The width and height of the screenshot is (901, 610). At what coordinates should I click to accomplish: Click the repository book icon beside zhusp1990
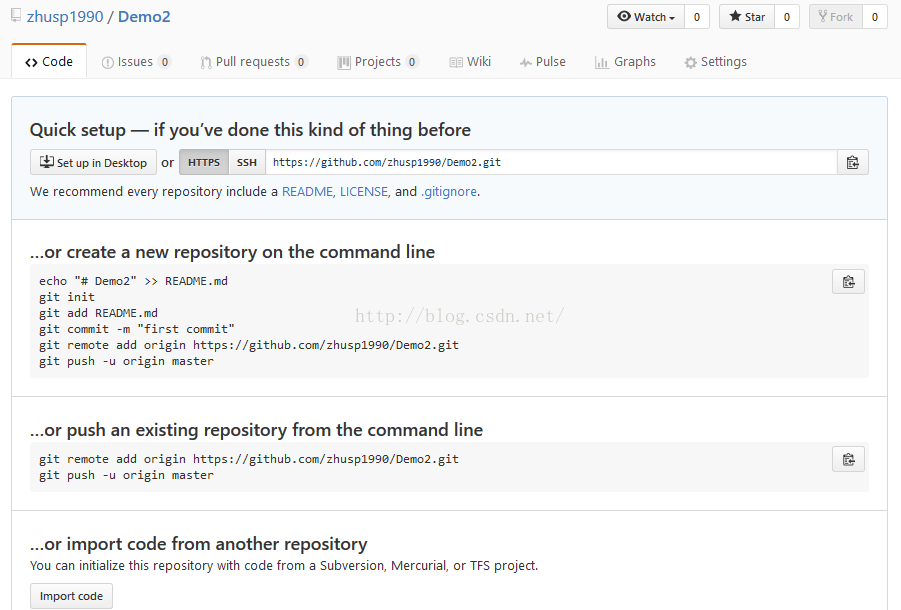pos(16,16)
